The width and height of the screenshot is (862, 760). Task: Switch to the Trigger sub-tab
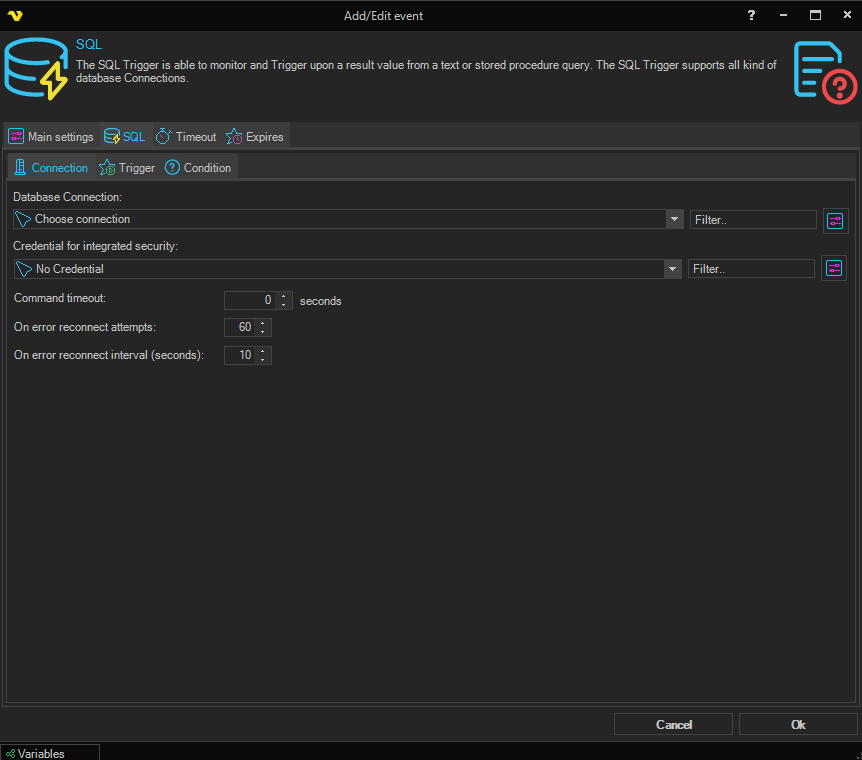[x=128, y=168]
